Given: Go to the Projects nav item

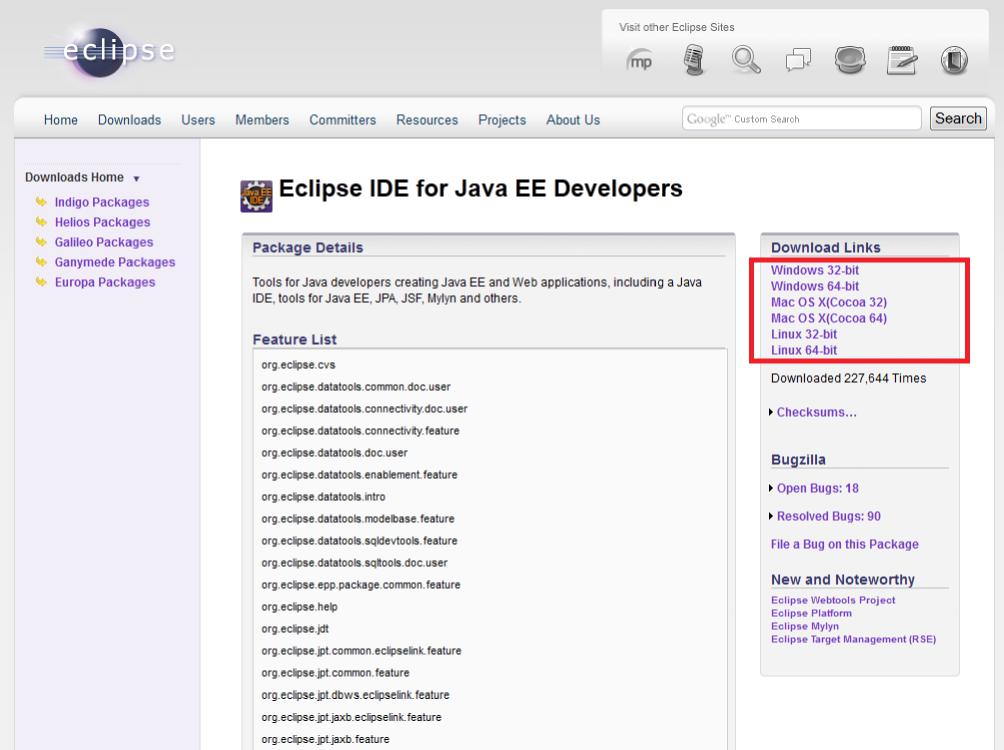Looking at the screenshot, I should (502, 120).
